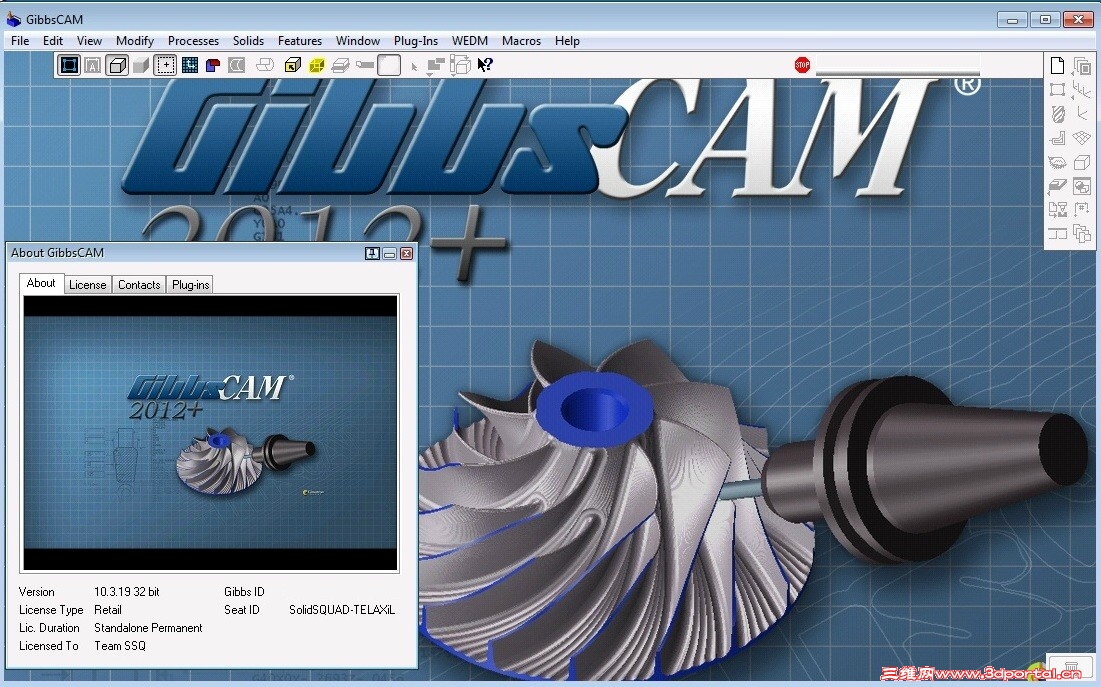Screen dimensions: 1101x687
Task: Open the geometry rectangle-with-nodes palette icon
Action: (x=1057, y=90)
